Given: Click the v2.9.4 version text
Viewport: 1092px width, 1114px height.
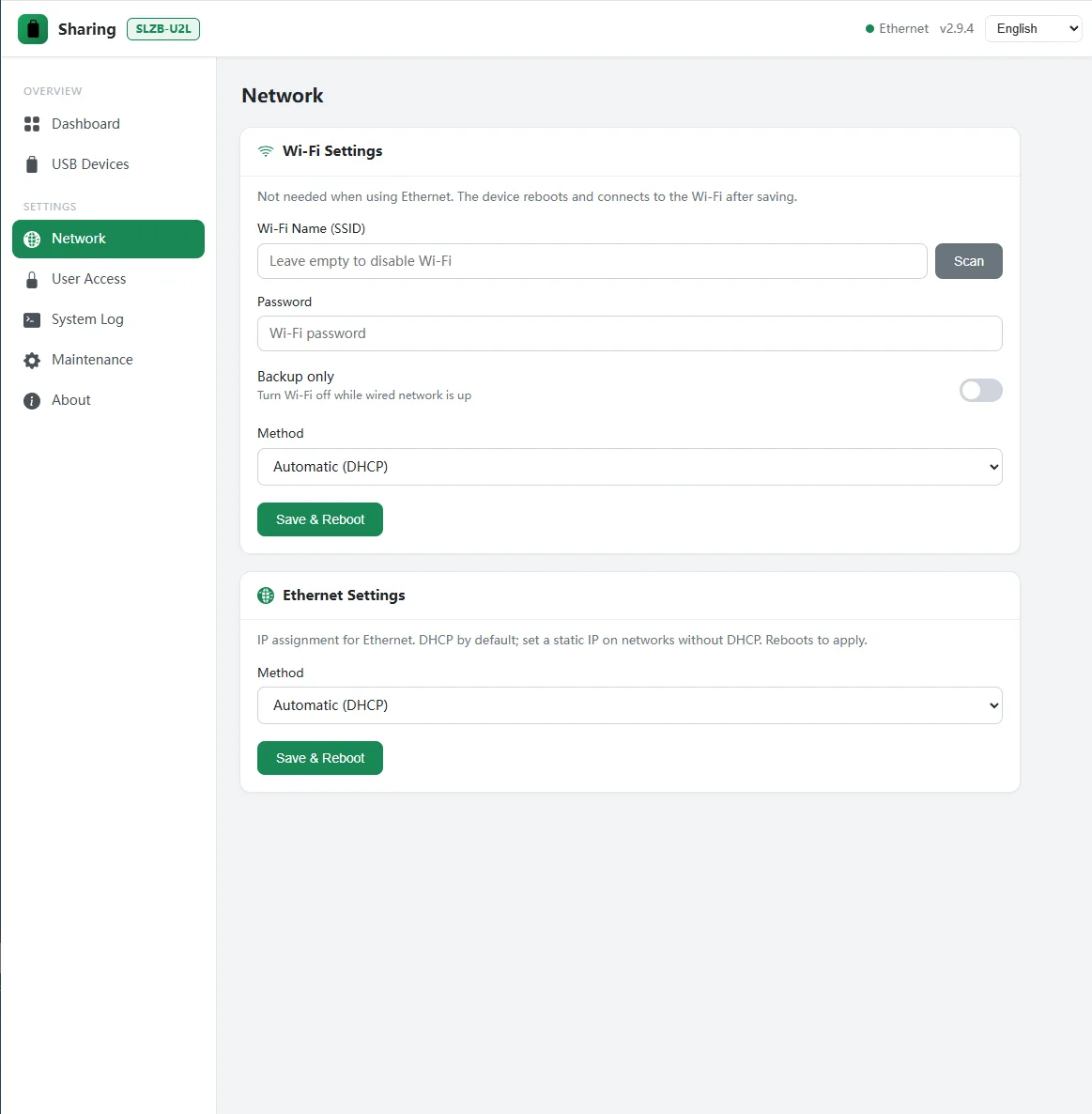Looking at the screenshot, I should (x=957, y=29).
